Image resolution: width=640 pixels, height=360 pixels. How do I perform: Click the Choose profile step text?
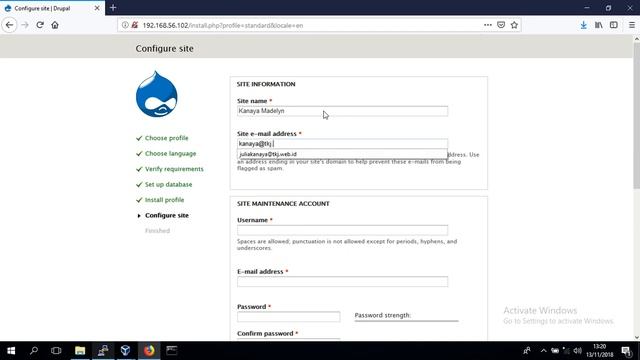167,138
